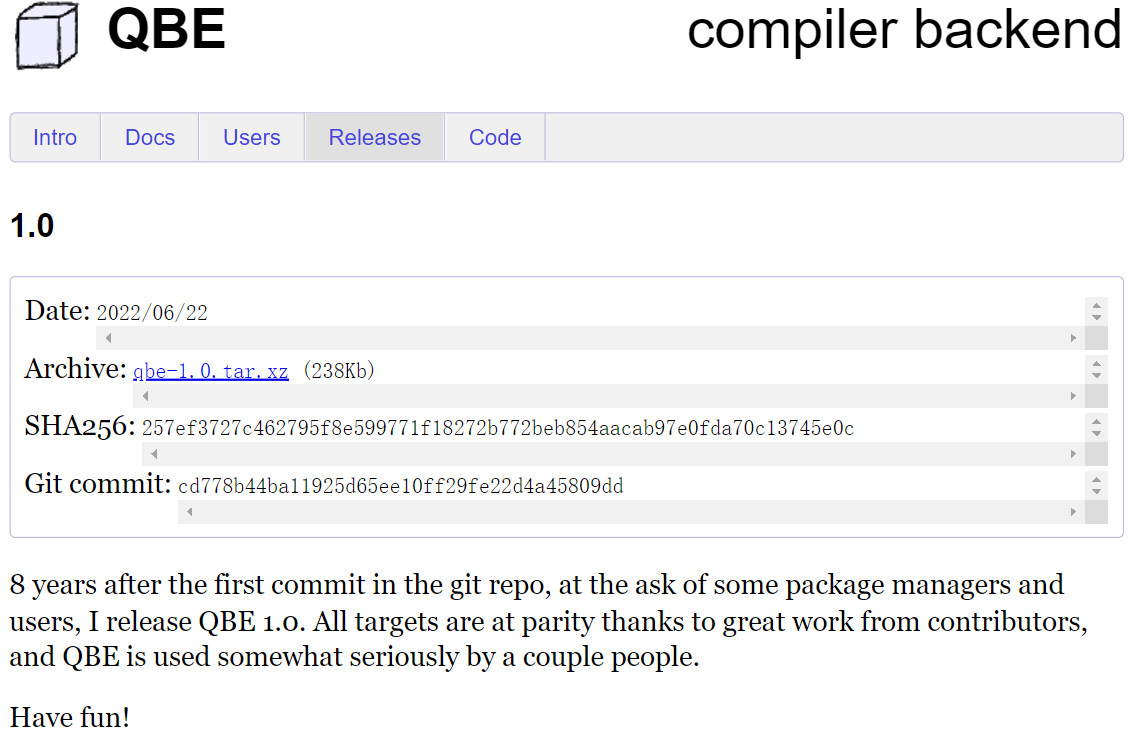Hit right scroll arrow under SHA256 row
The width and height of the screenshot is (1130, 741).
[1074, 454]
